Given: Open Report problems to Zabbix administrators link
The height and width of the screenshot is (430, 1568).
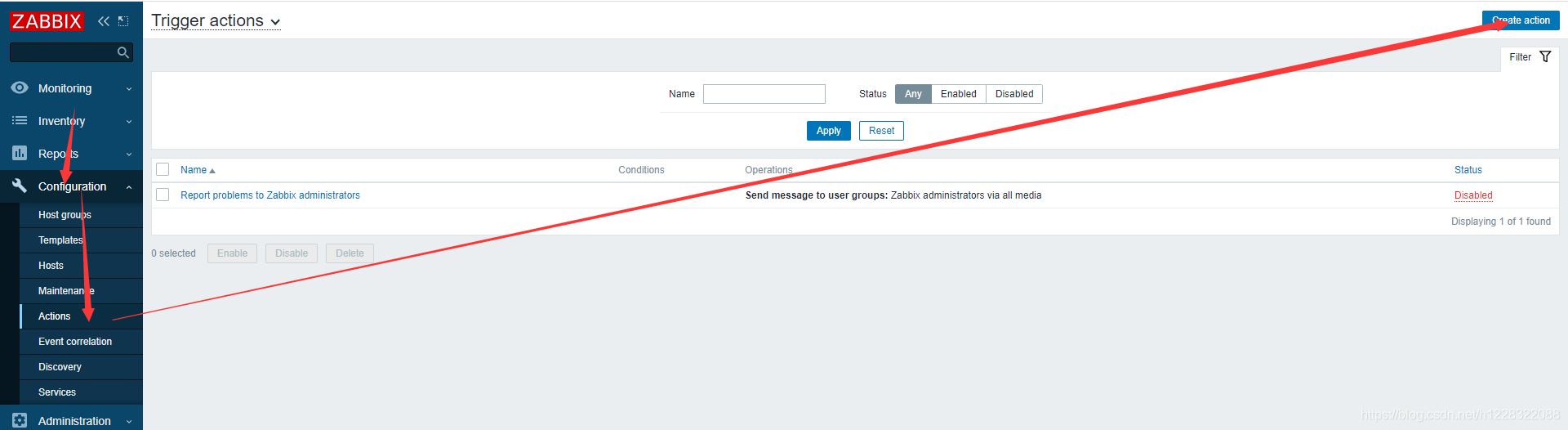Looking at the screenshot, I should click(x=270, y=195).
